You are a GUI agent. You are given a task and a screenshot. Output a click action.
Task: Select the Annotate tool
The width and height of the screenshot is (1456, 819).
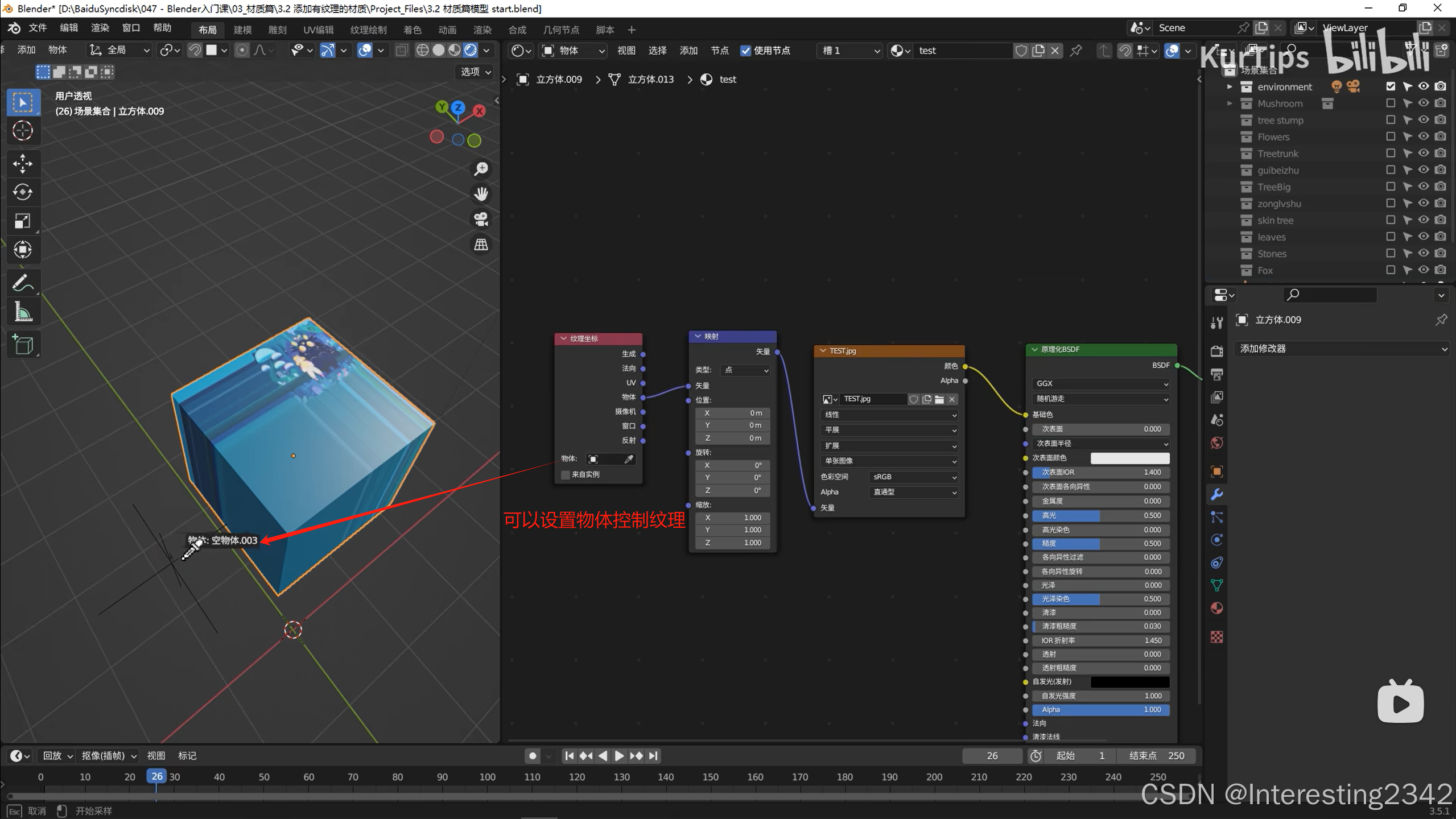23,283
